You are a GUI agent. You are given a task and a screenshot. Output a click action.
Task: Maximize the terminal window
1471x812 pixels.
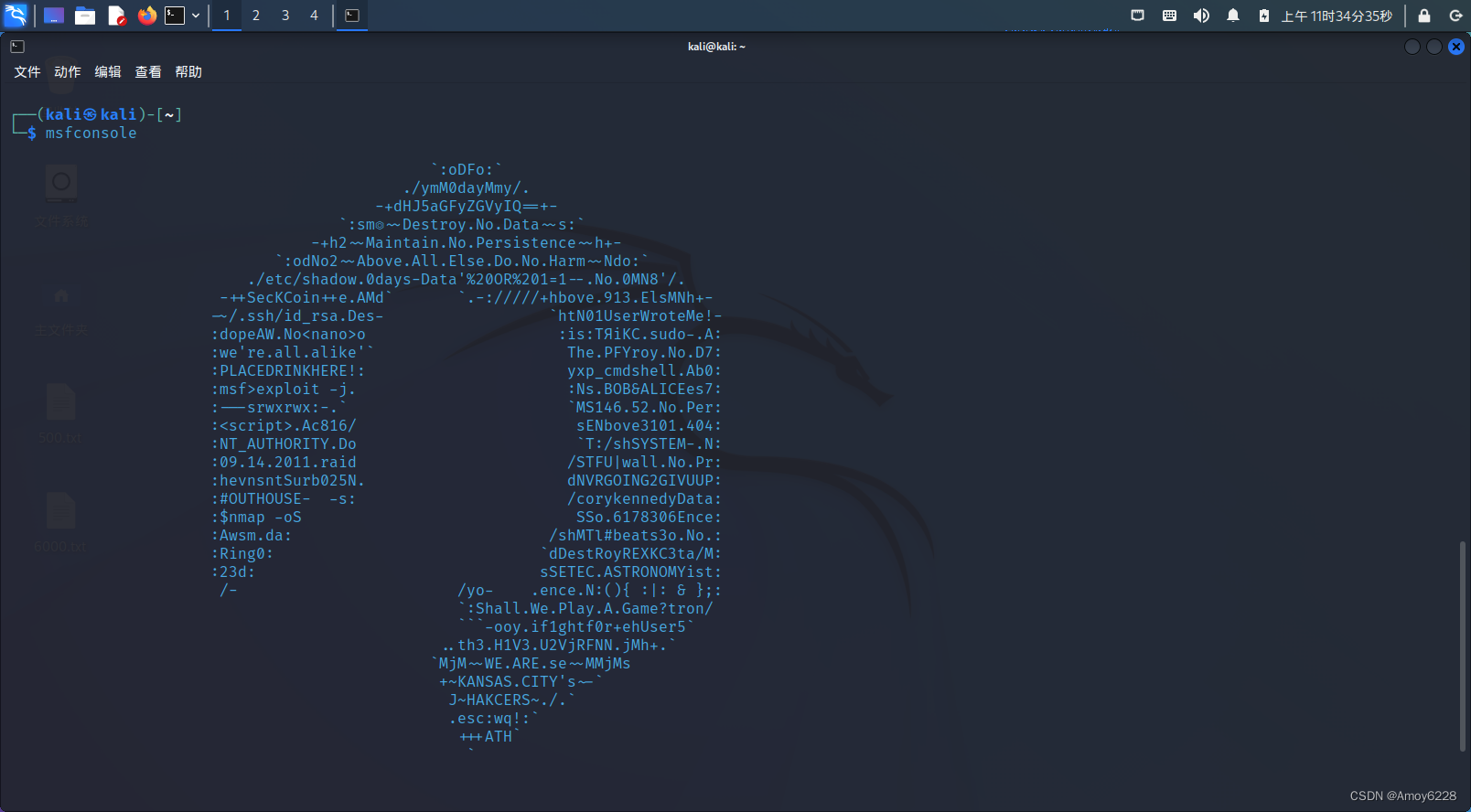(x=1434, y=47)
